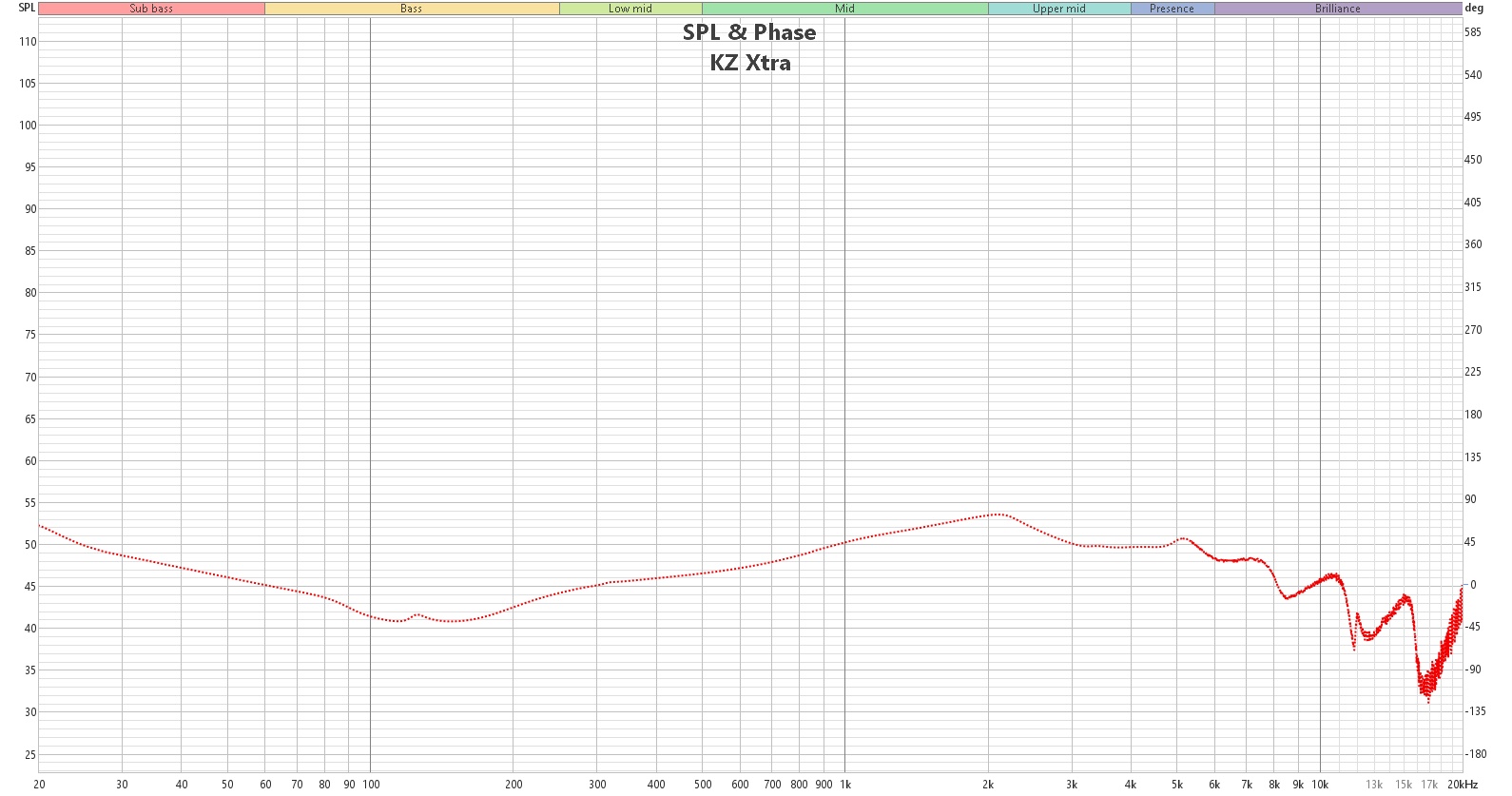Click the 'KZ Xtra' subtitle text
Screen dimensions: 1512x796
tap(750, 63)
